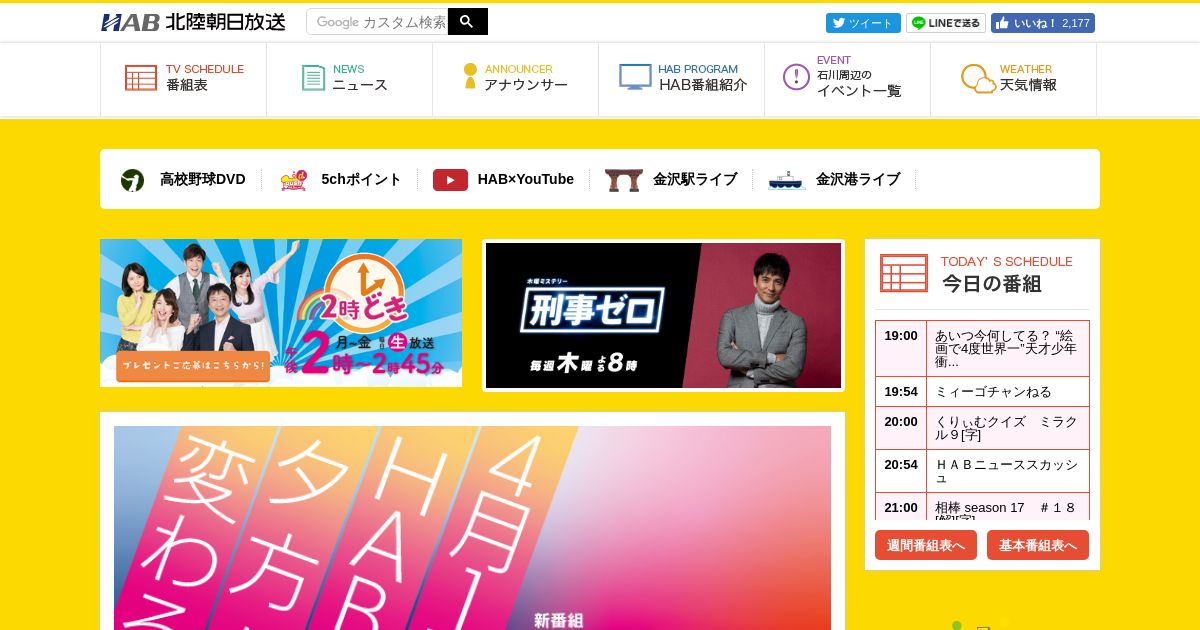
Task: Open HAB×YouTube link
Action: pyautogui.click(x=526, y=179)
